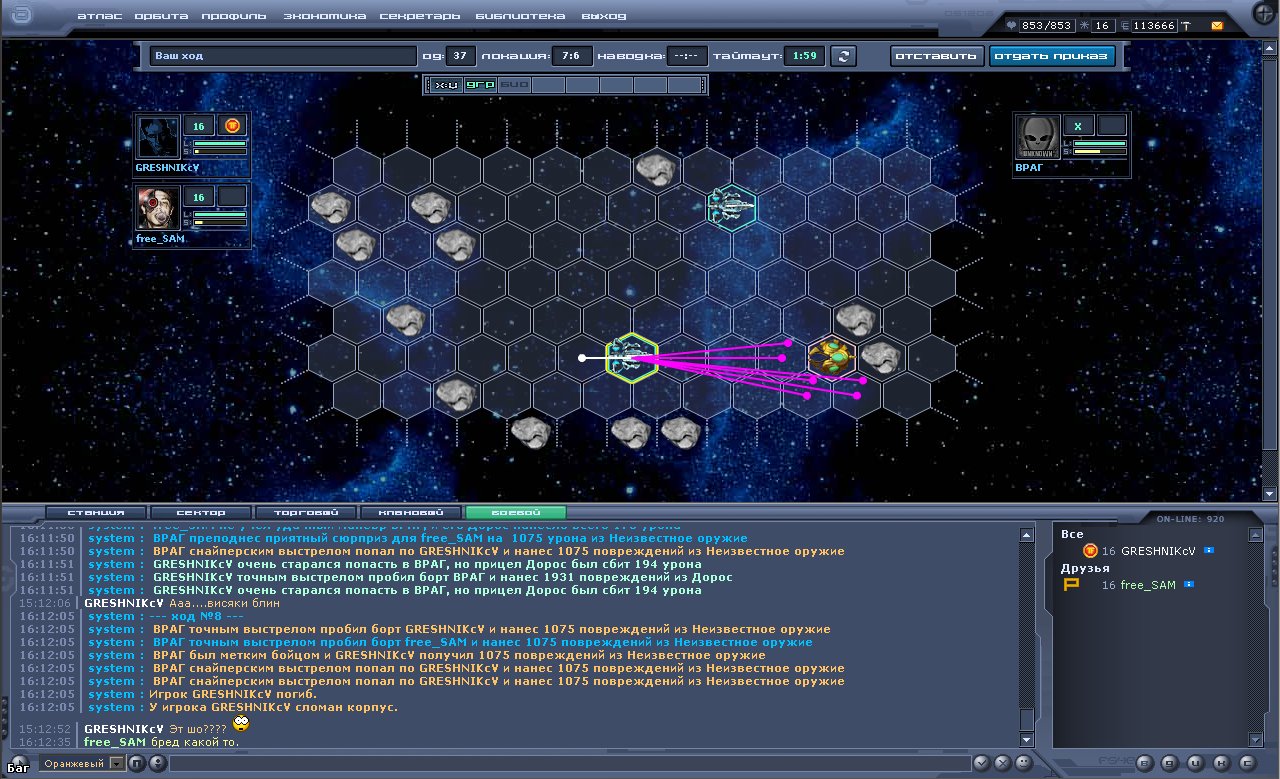The height and width of the screenshot is (779, 1280).
Task: Toggle the 'gro' grid display button
Action: (480, 86)
